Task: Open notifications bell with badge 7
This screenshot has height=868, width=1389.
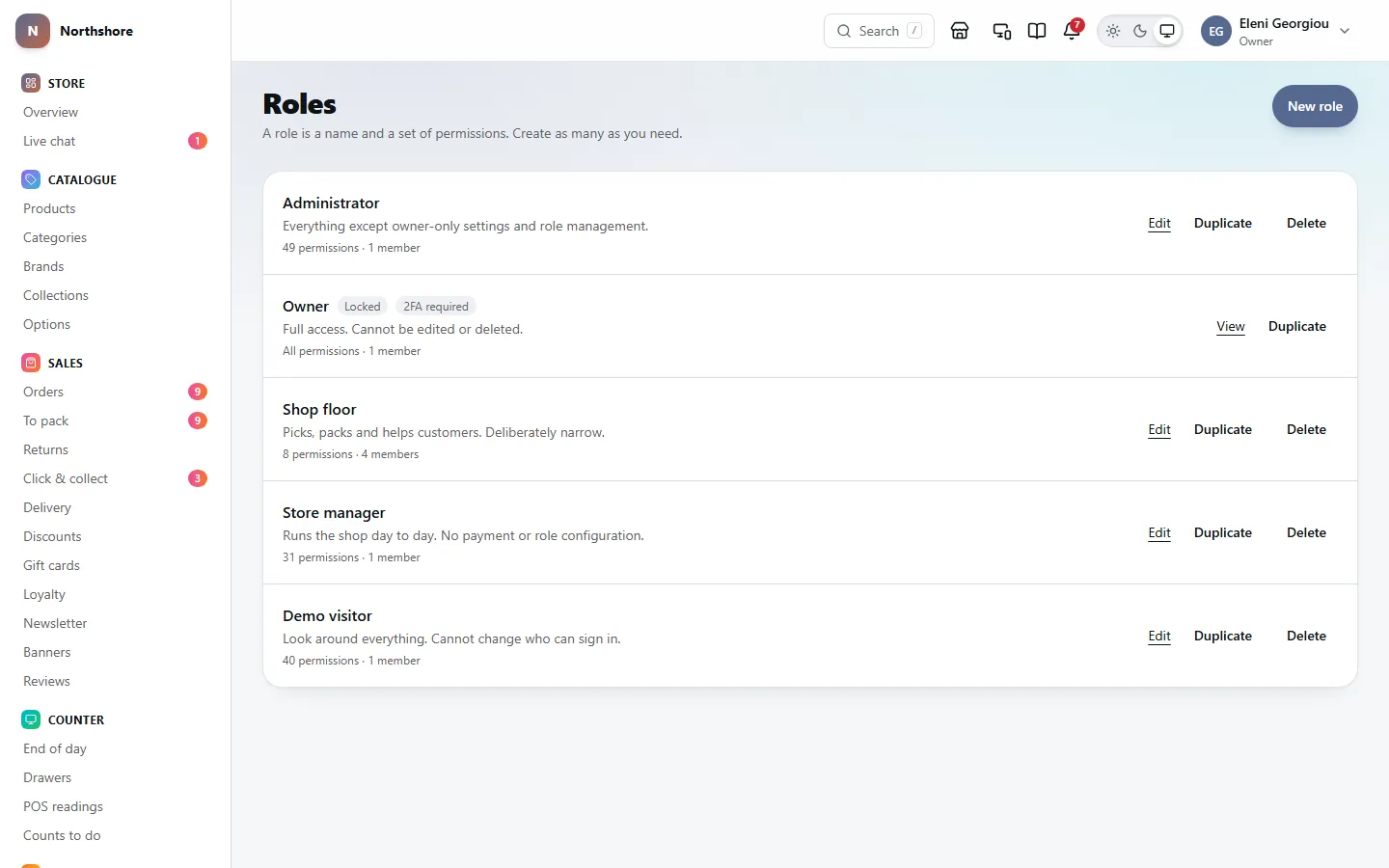Action: (1072, 31)
